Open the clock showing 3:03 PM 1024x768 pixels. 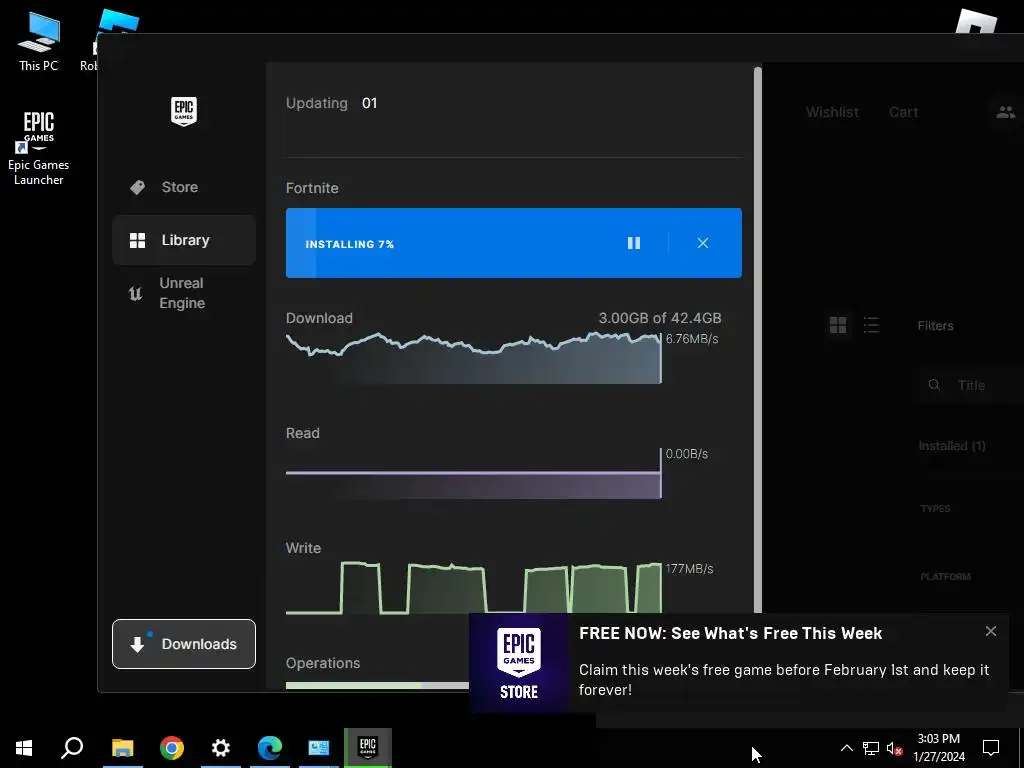coord(938,748)
